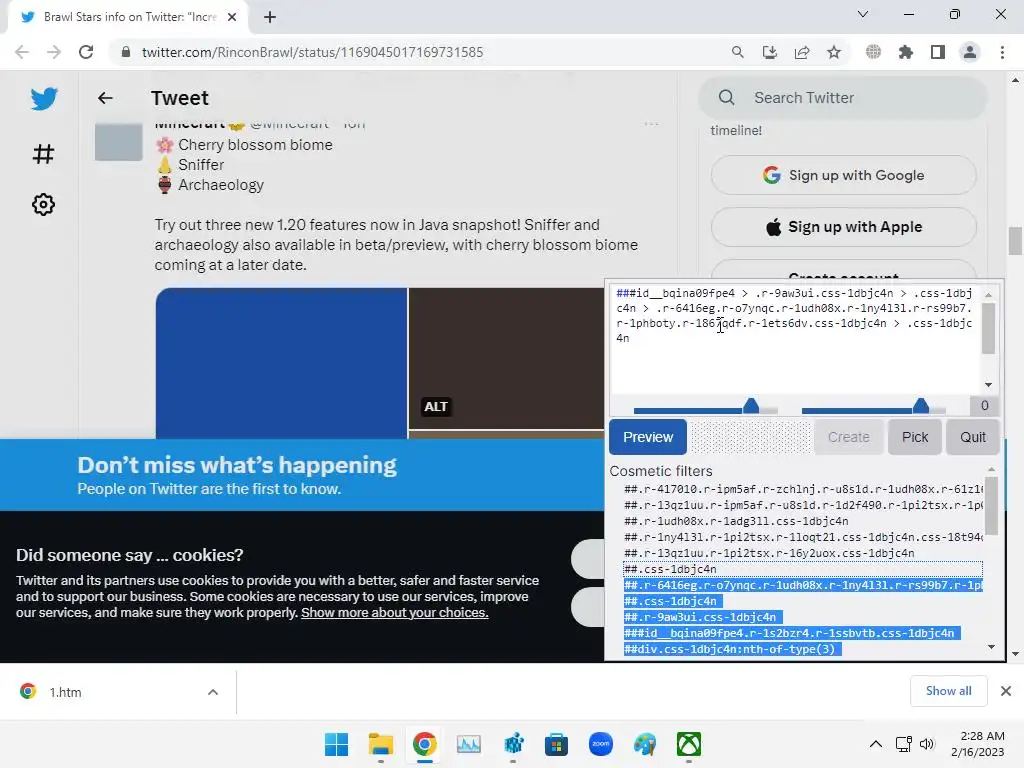Select highlighted filter ##.r-6416eg.r-o7ynqc
The height and width of the screenshot is (768, 1024).
[803, 585]
